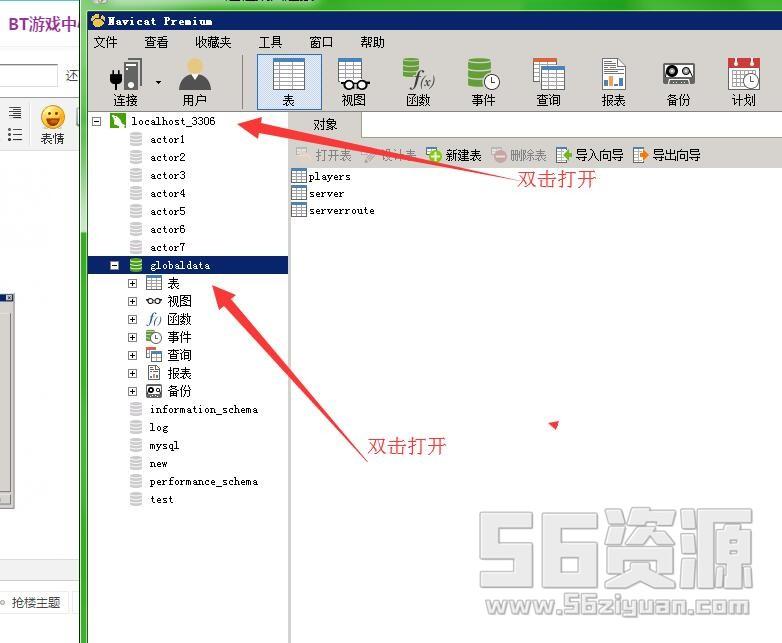Open the 收藏夹 menu

[x=213, y=42]
